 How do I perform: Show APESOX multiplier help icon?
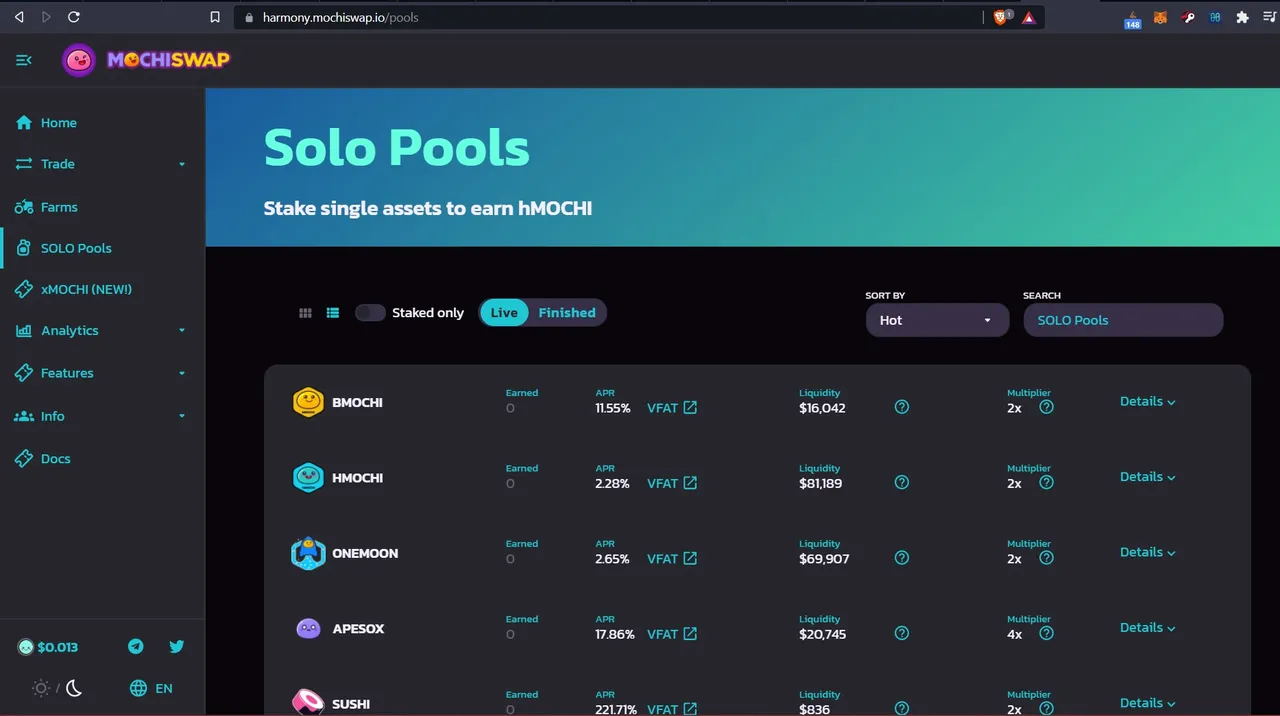[1046, 633]
